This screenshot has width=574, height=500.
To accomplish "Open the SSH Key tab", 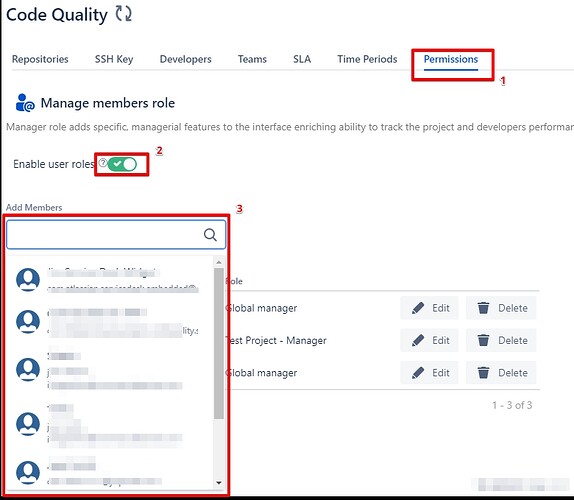I will (x=114, y=59).
